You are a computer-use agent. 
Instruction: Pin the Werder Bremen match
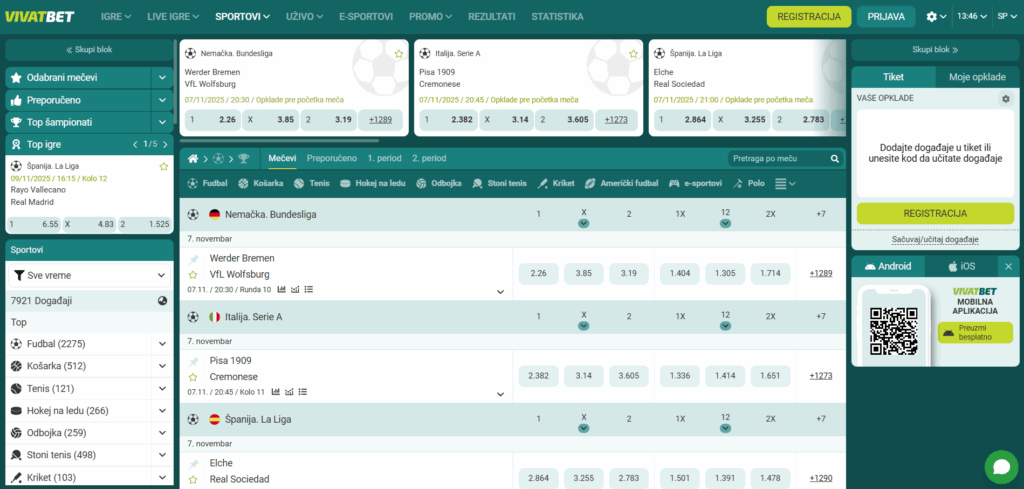click(193, 259)
